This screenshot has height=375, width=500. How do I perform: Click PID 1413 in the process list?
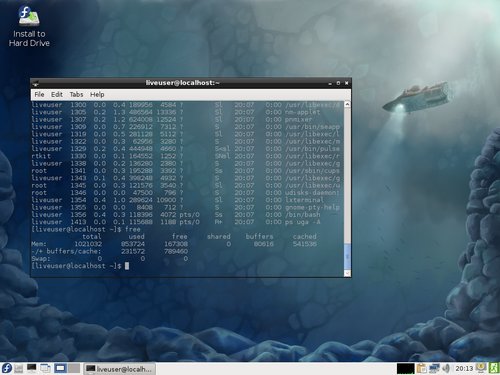tap(78, 222)
